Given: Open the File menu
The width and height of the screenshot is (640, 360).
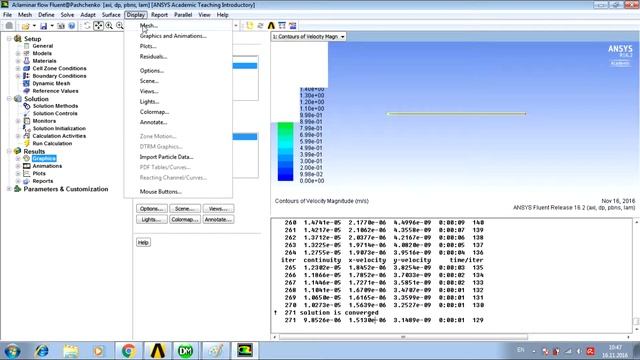Looking at the screenshot, I should tap(7, 15).
